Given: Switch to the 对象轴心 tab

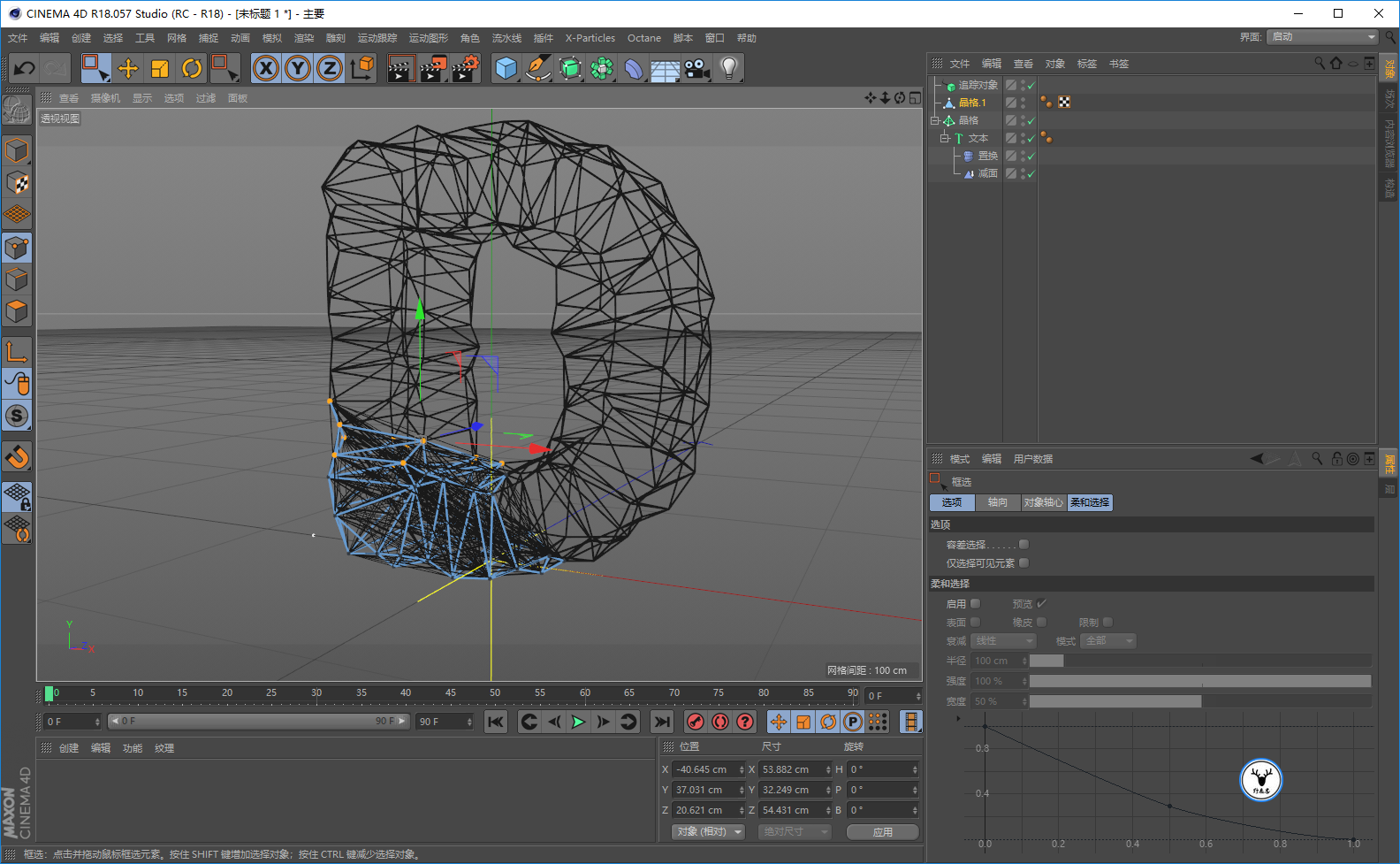Looking at the screenshot, I should pos(1044,502).
